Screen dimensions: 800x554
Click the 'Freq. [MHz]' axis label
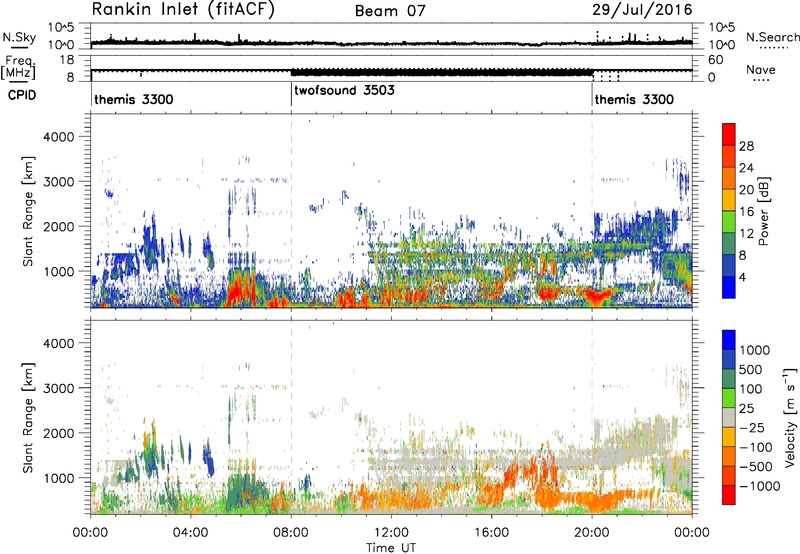tap(19, 67)
